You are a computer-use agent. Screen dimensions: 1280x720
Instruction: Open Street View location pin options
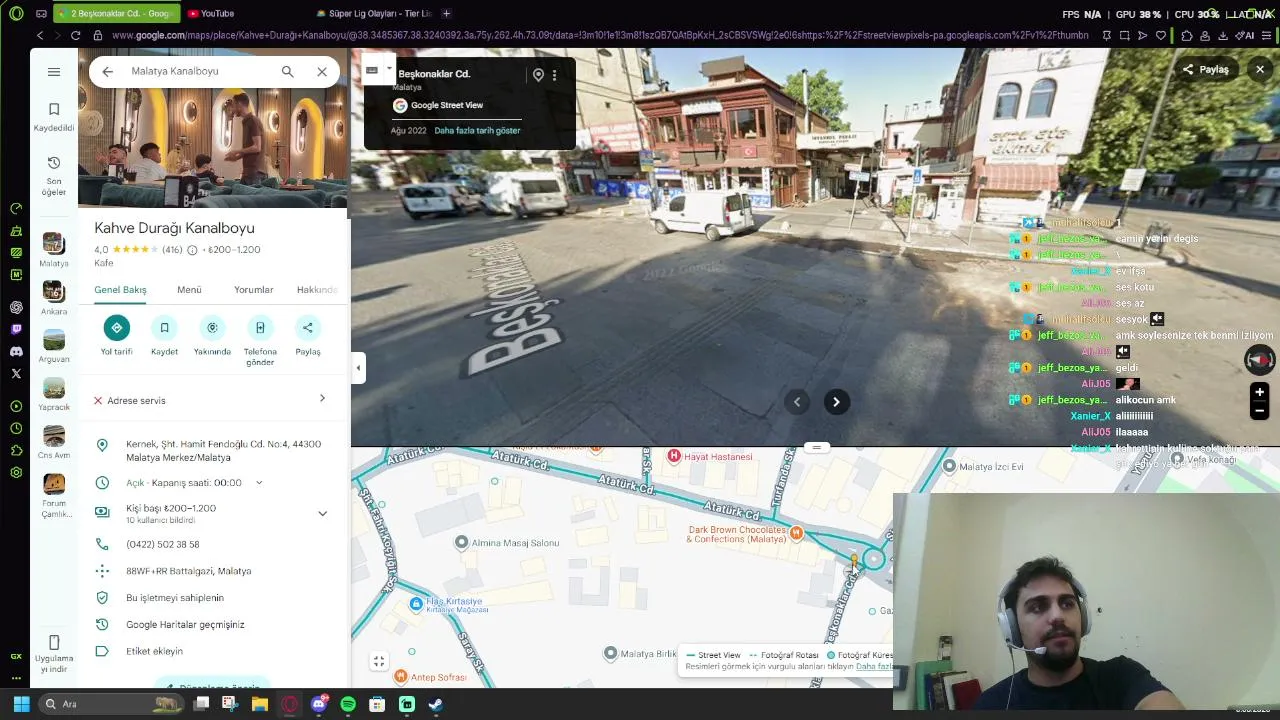pos(538,75)
